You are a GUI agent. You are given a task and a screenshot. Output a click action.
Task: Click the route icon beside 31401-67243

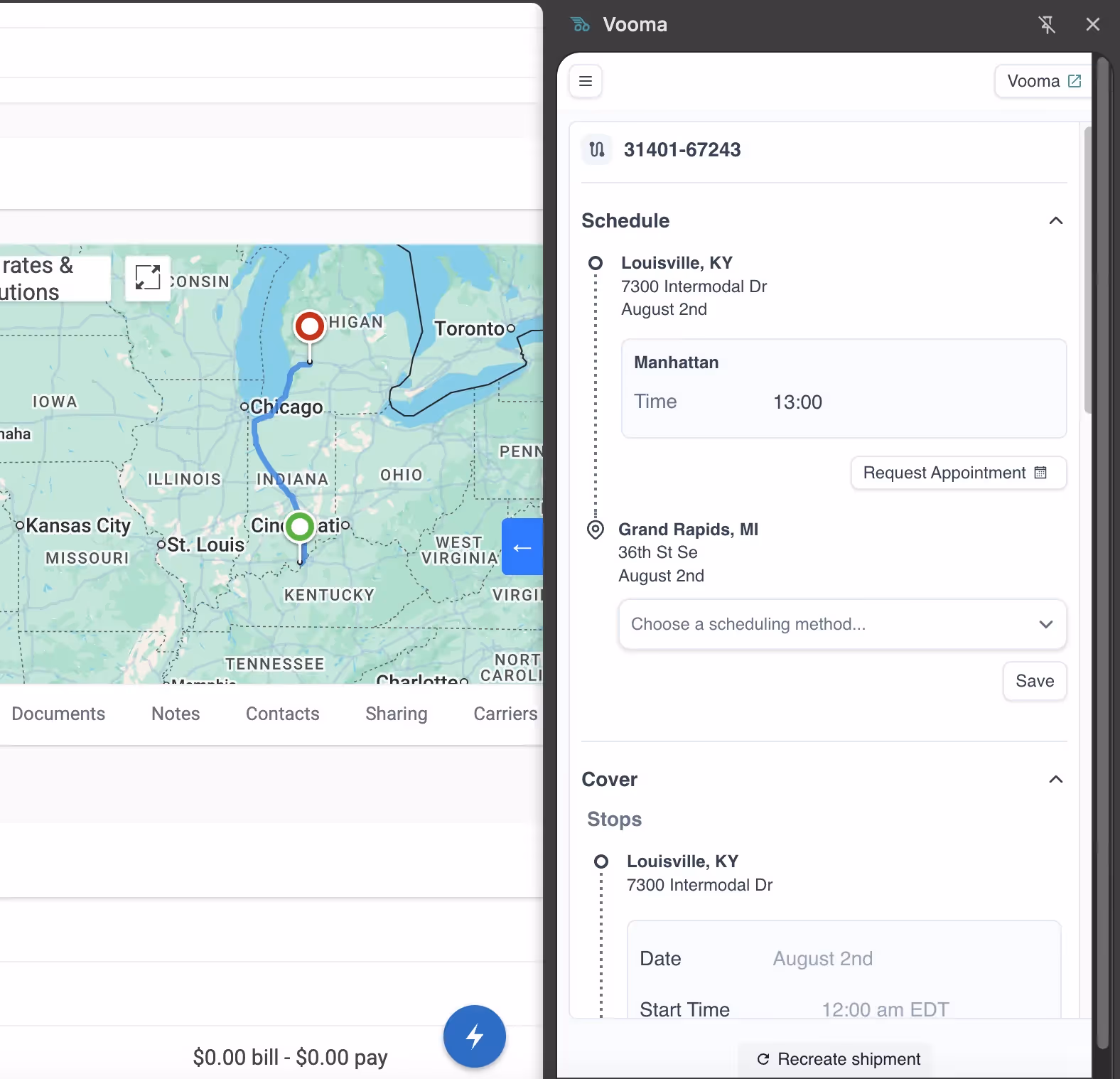[597, 149]
